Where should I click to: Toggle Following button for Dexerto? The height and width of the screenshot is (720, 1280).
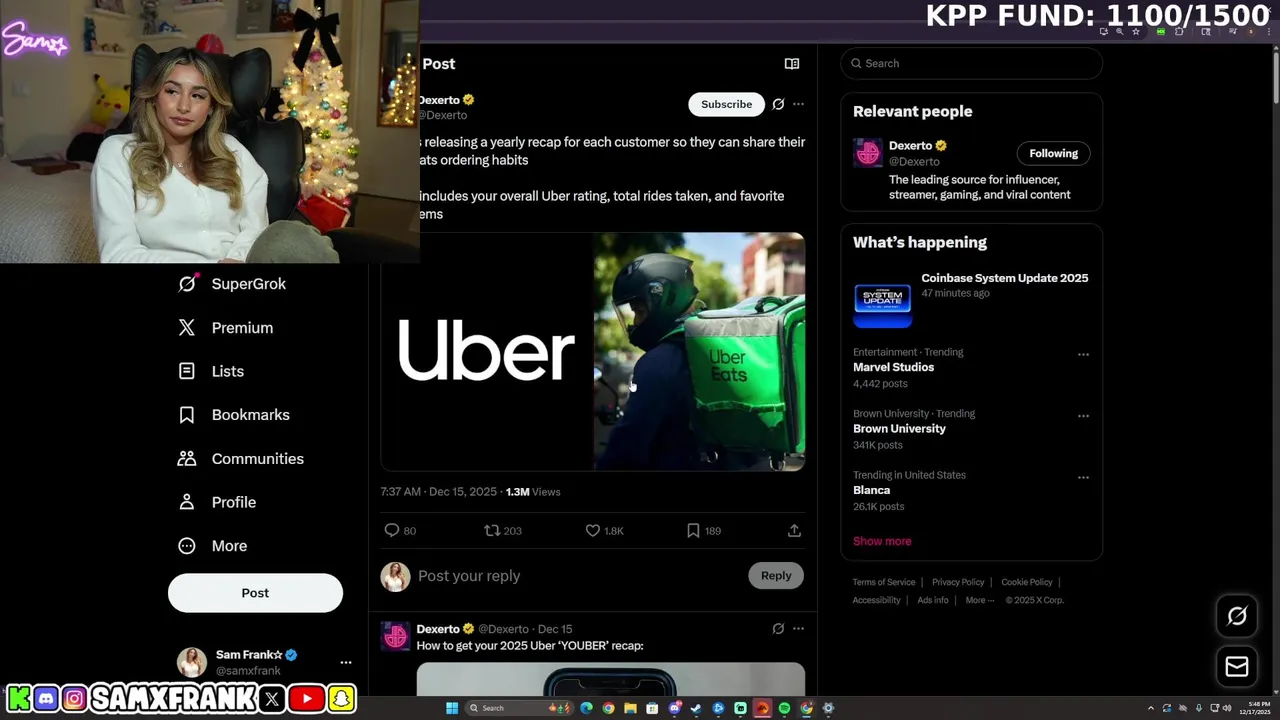pos(1054,153)
